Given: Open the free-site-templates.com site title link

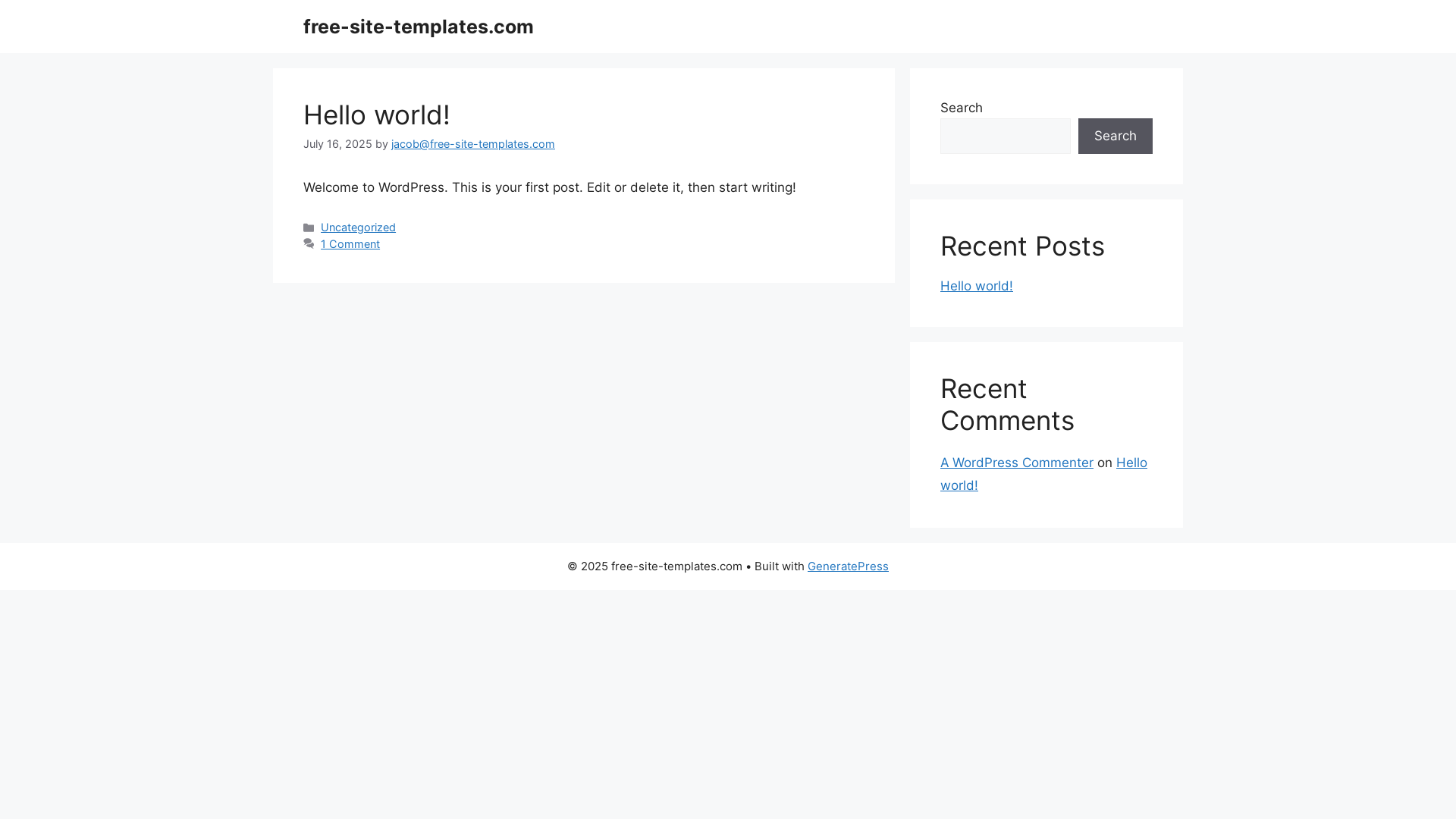Looking at the screenshot, I should point(418,27).
